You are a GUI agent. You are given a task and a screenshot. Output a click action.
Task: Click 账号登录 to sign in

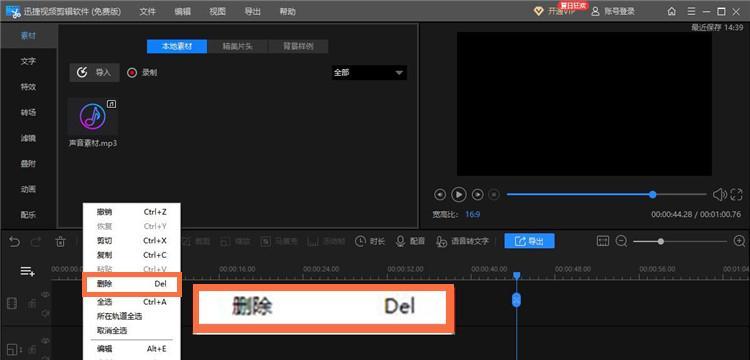(614, 11)
